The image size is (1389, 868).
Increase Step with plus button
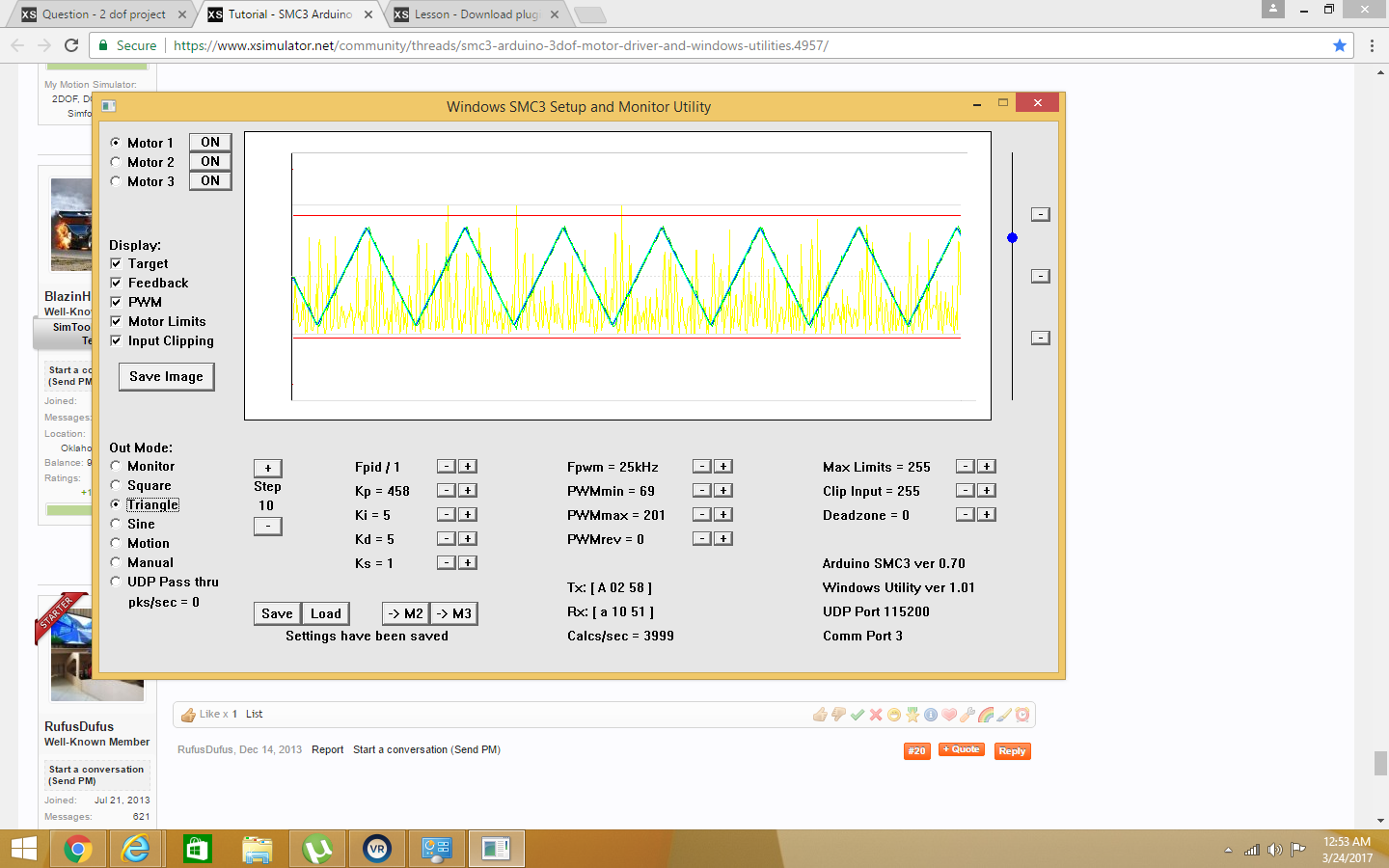tap(268, 469)
